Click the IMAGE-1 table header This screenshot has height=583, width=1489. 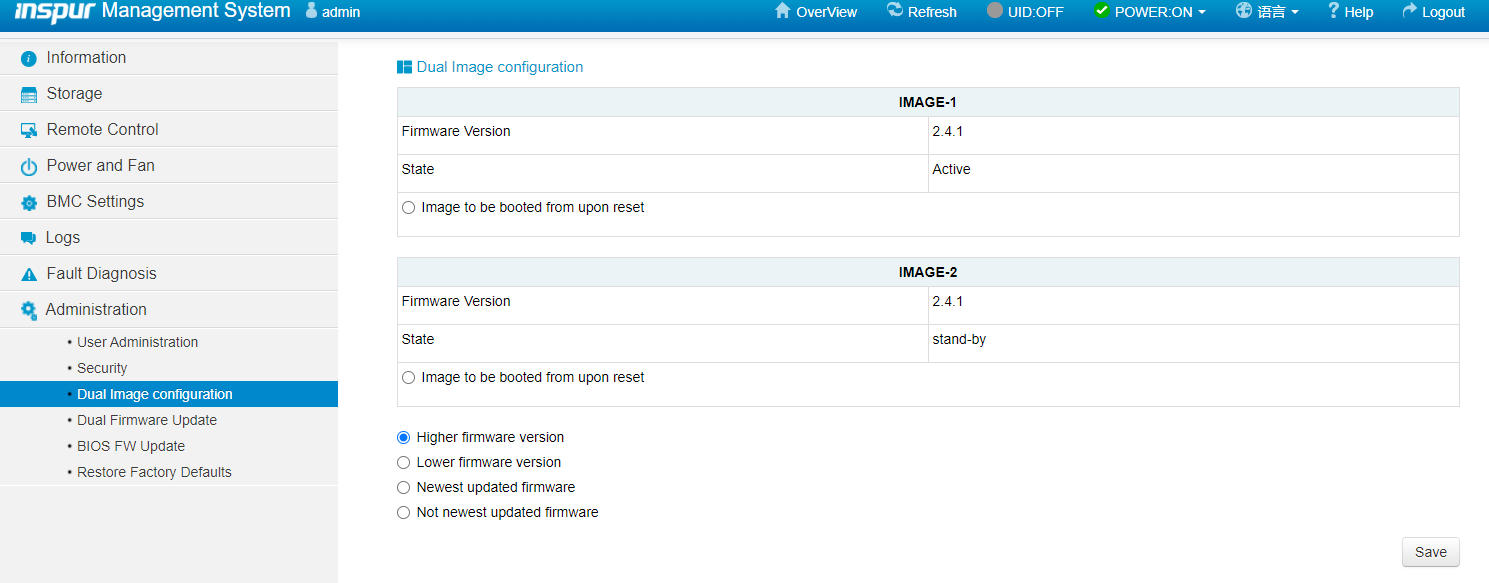coord(928,102)
